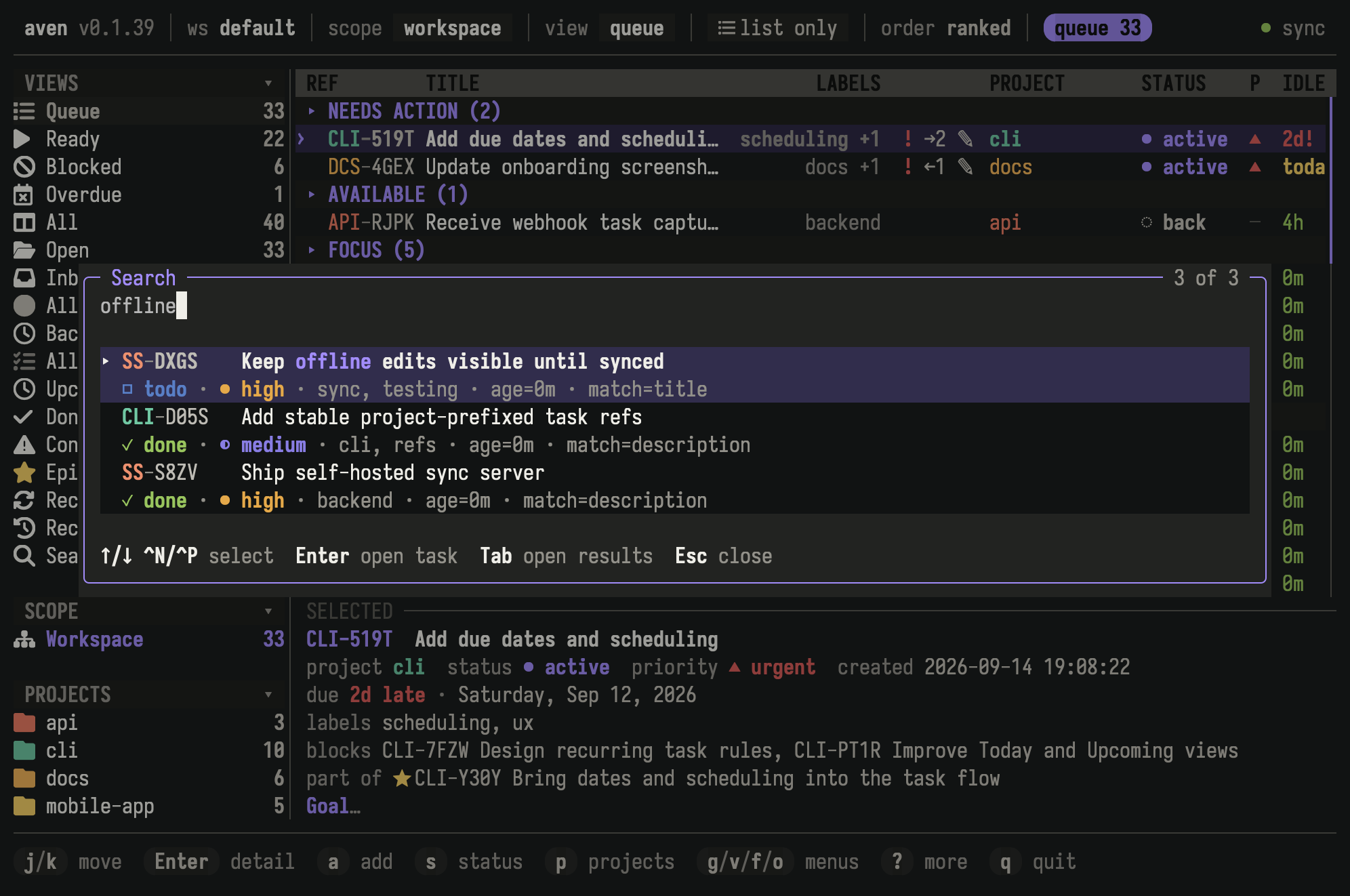Click the green cli project folder icon
This screenshot has height=896, width=1350.
(x=24, y=750)
